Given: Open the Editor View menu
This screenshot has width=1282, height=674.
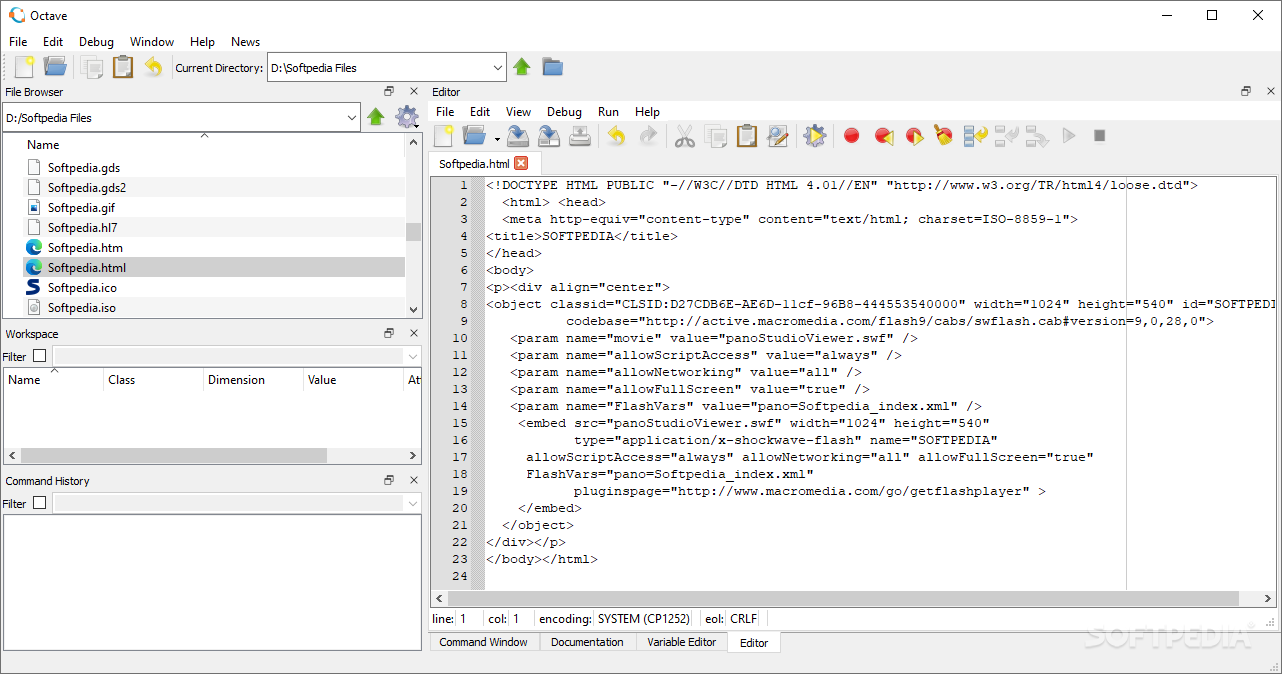Looking at the screenshot, I should pyautogui.click(x=518, y=112).
